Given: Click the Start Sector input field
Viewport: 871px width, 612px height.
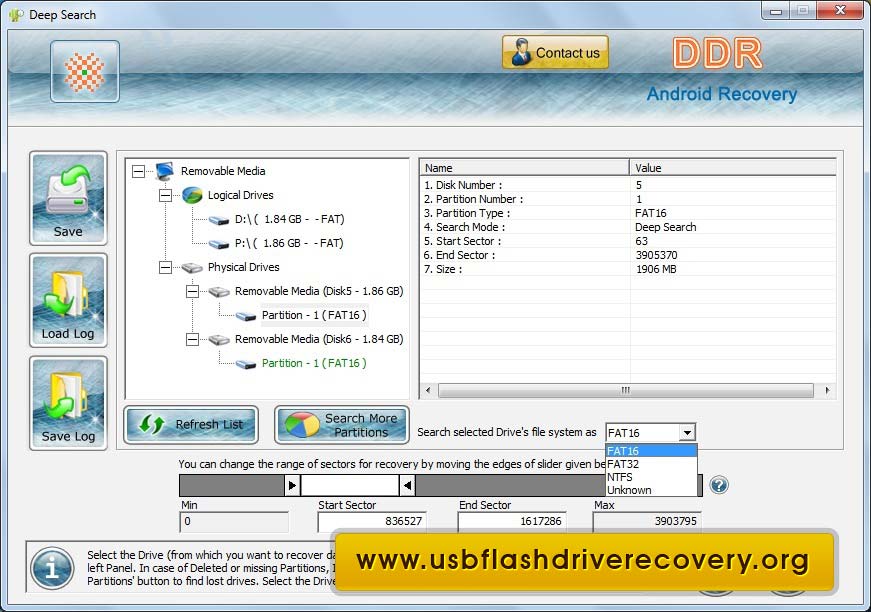Looking at the screenshot, I should click(372, 522).
